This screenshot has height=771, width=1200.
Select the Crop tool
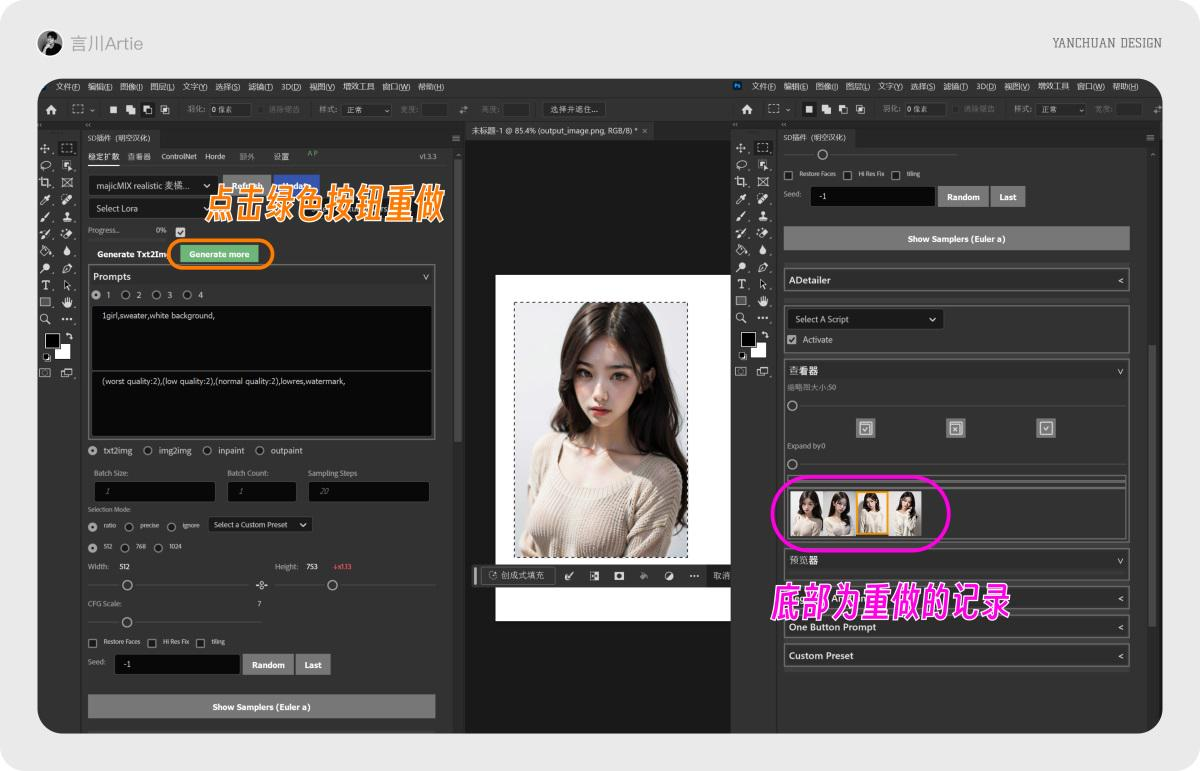pyautogui.click(x=44, y=183)
